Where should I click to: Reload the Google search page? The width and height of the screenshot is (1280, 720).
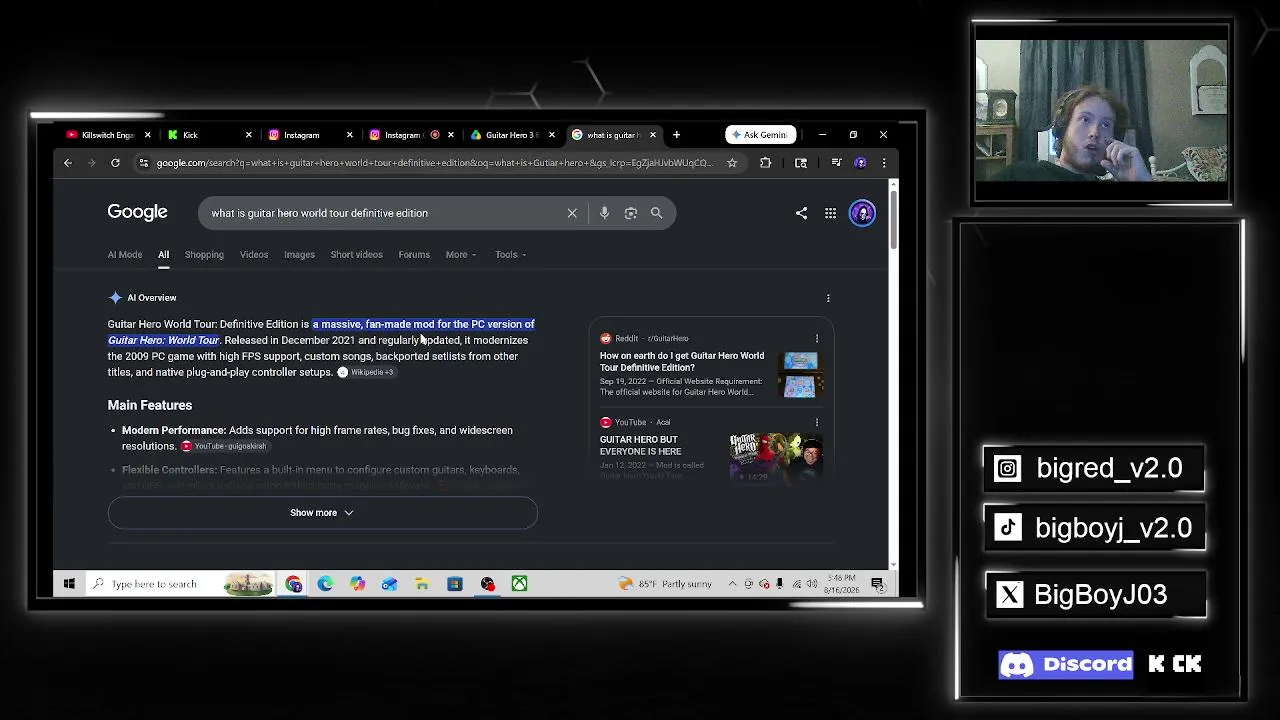(115, 163)
